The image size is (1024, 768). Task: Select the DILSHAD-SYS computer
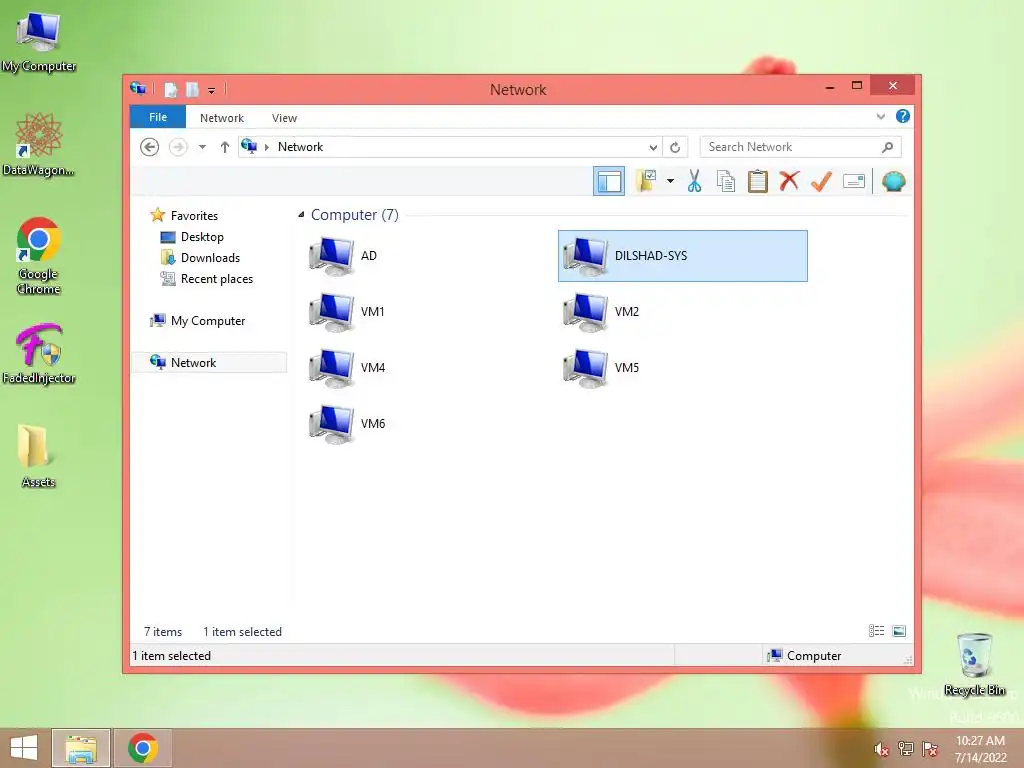(682, 256)
